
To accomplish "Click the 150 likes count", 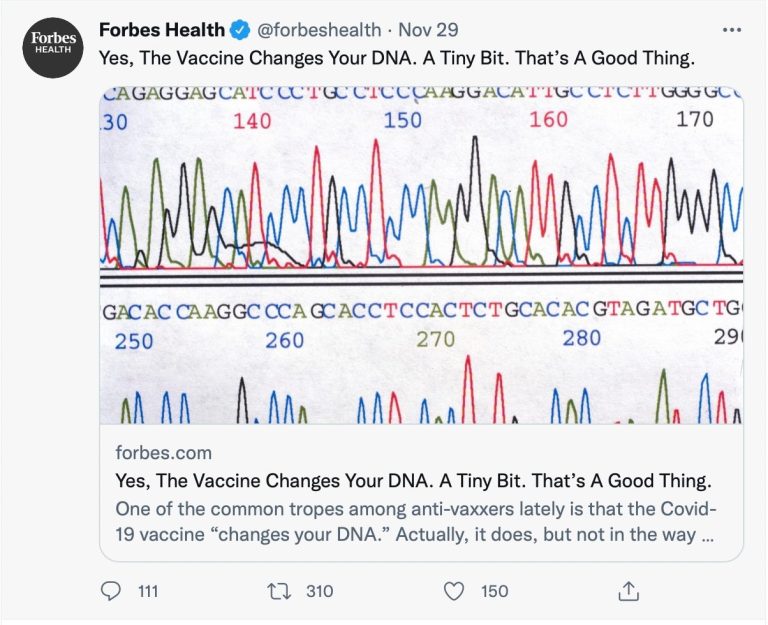I will point(494,591).
